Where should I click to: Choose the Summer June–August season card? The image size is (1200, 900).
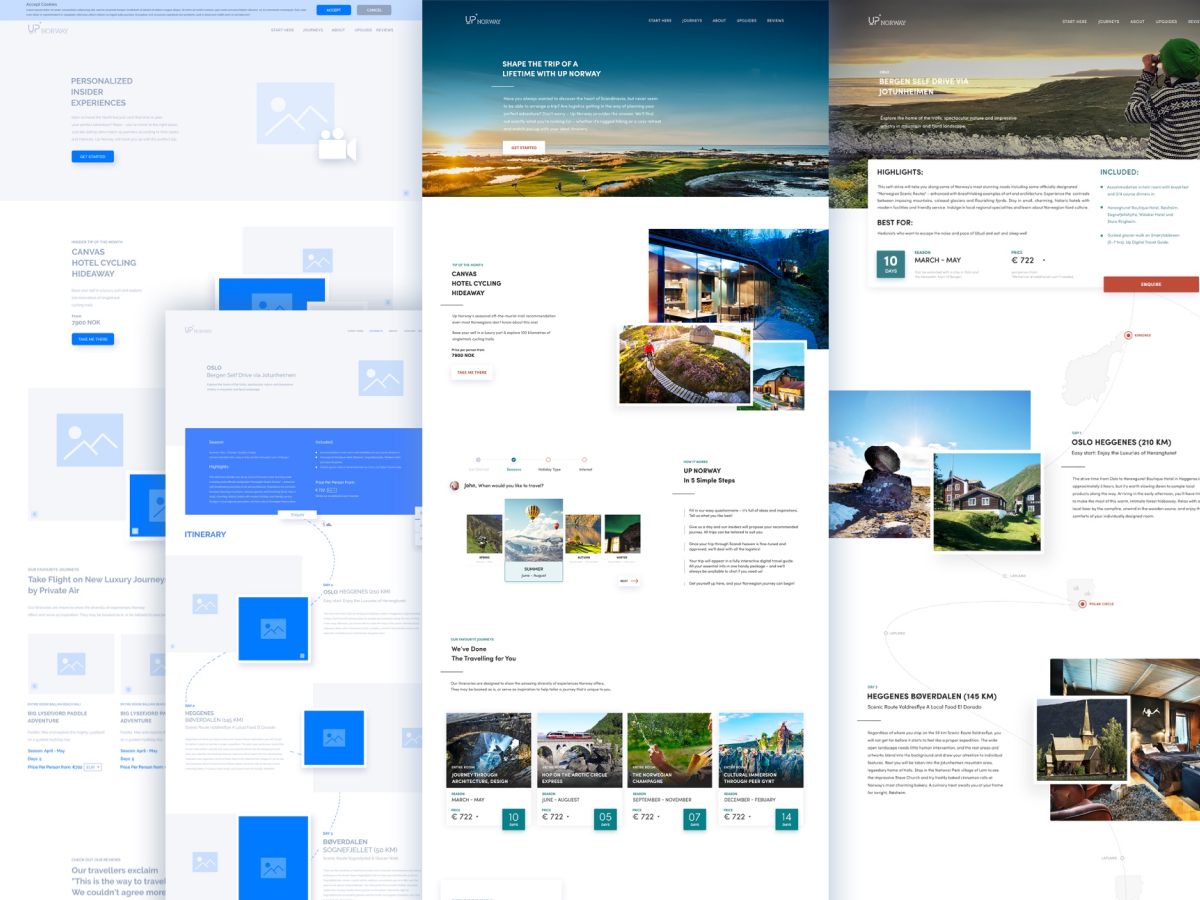533,541
